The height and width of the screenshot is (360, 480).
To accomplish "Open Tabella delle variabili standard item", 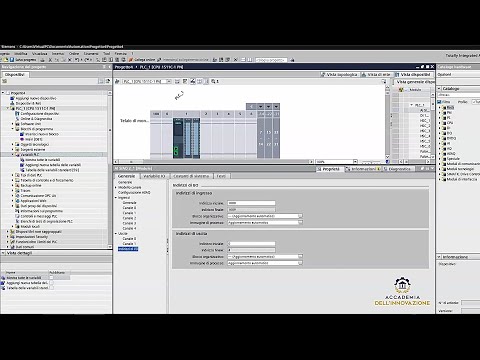I will [52, 170].
